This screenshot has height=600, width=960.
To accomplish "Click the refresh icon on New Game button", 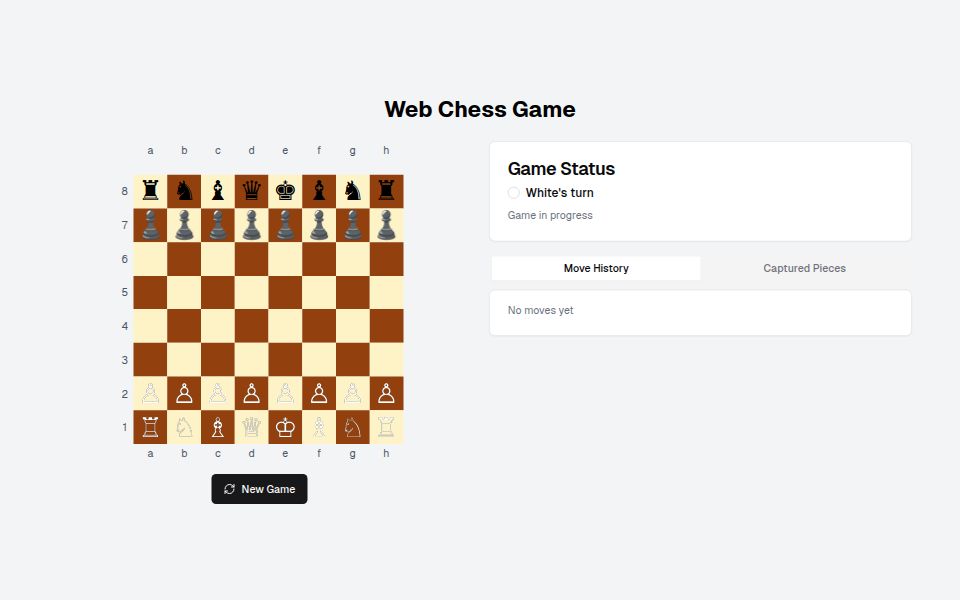I will [x=230, y=489].
